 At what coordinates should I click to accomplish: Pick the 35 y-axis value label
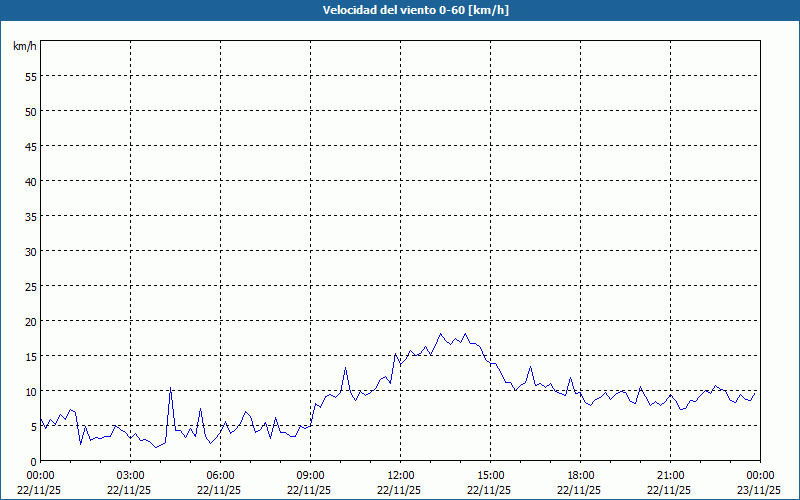point(30,216)
